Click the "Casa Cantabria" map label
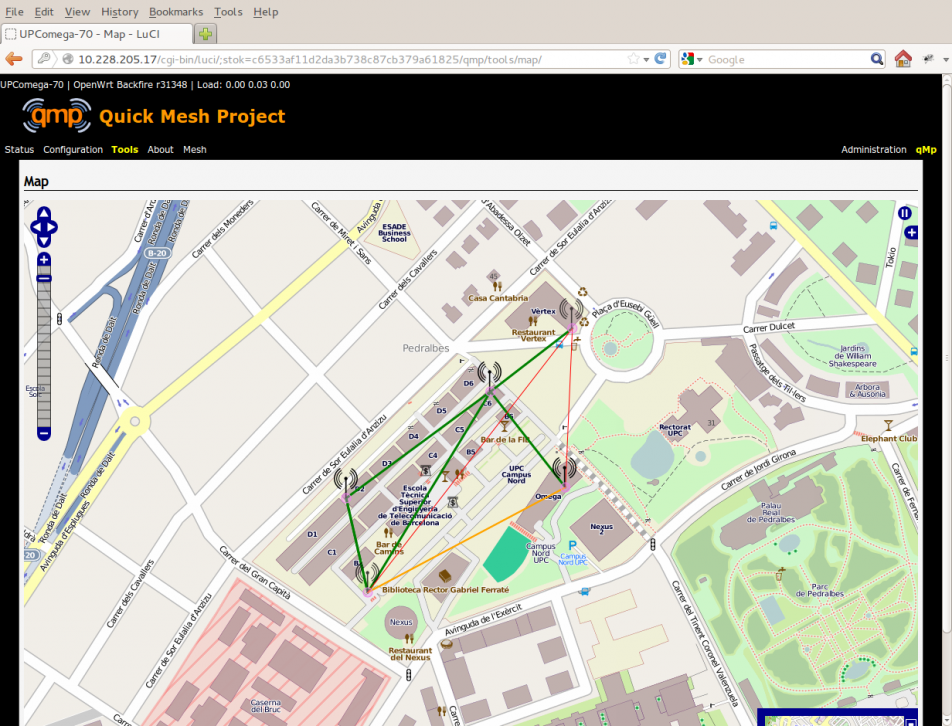952x726 pixels. click(x=498, y=298)
